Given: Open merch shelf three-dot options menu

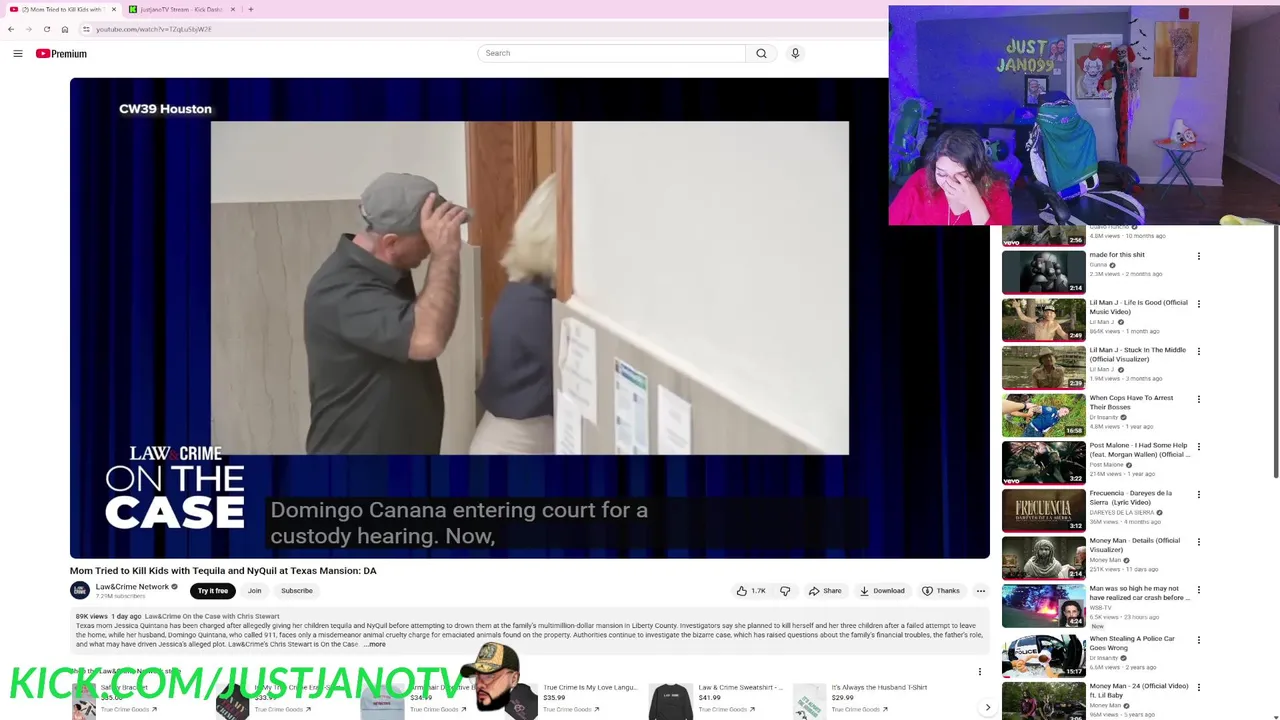Looking at the screenshot, I should pyautogui.click(x=980, y=672).
